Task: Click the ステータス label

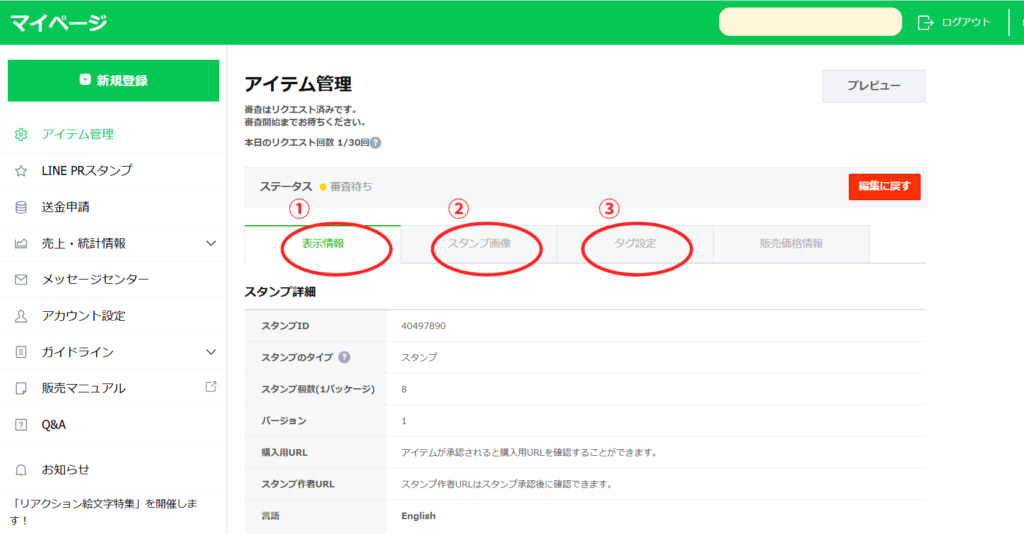Action: point(286,187)
